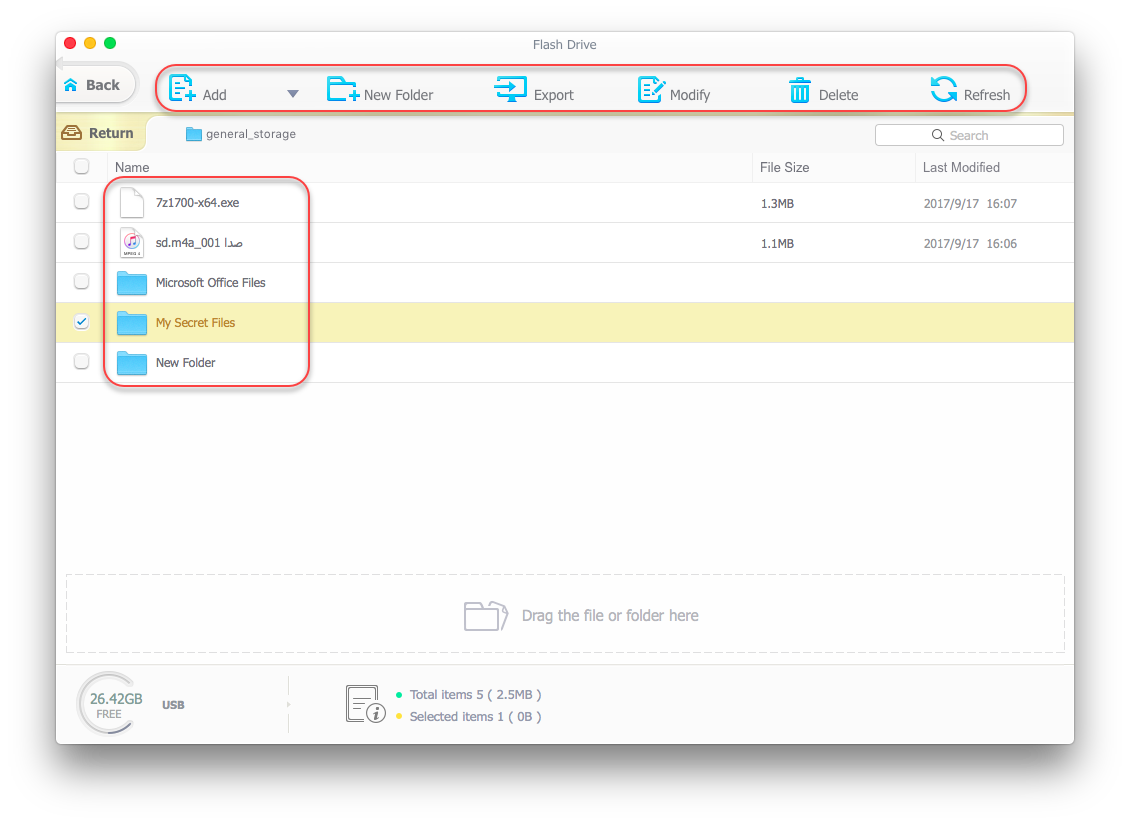Viewport: 1130px width, 824px height.
Task: Select the 7z1700-x64.exe file name
Action: click(197, 203)
